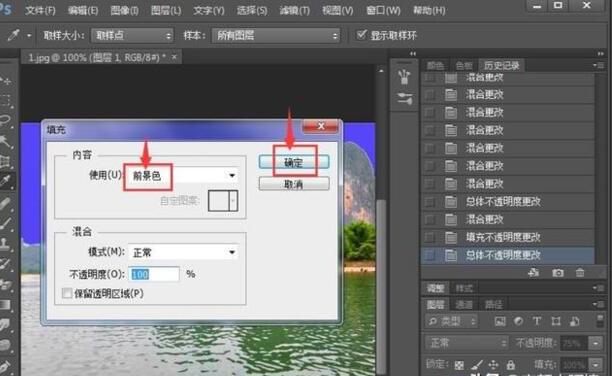The width and height of the screenshot is (612, 376).
Task: Filter layers by adjustment layers icon
Action: (518, 321)
